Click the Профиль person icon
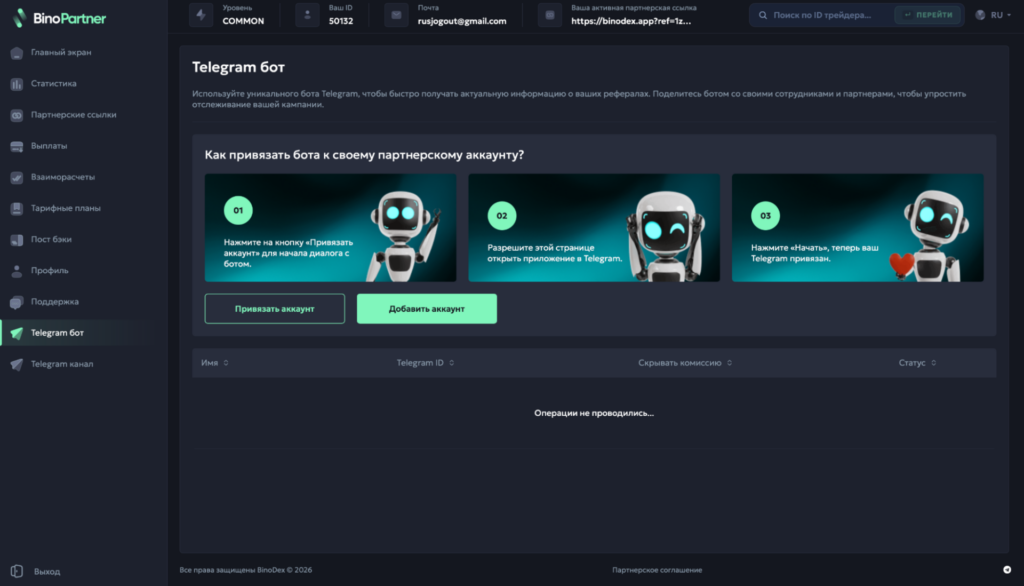This screenshot has height=586, width=1024. (17, 270)
